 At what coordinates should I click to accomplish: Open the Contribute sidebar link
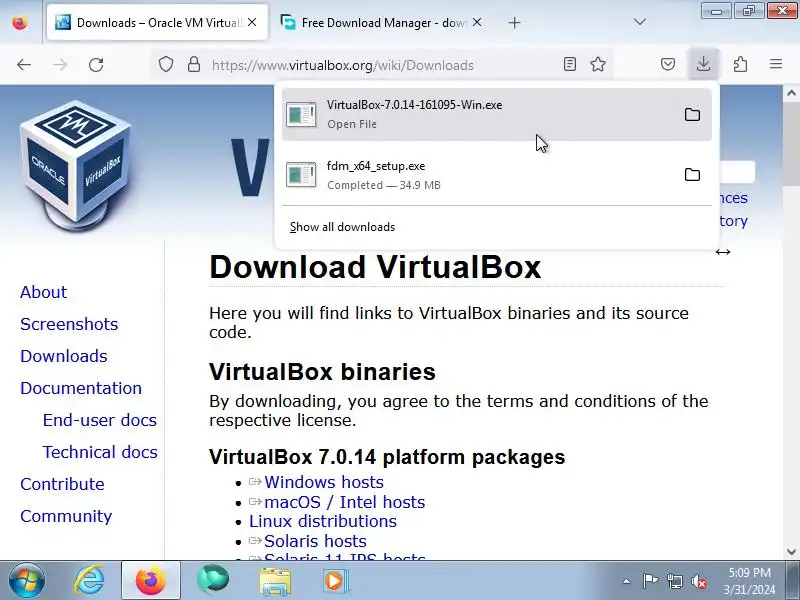[x=62, y=484]
